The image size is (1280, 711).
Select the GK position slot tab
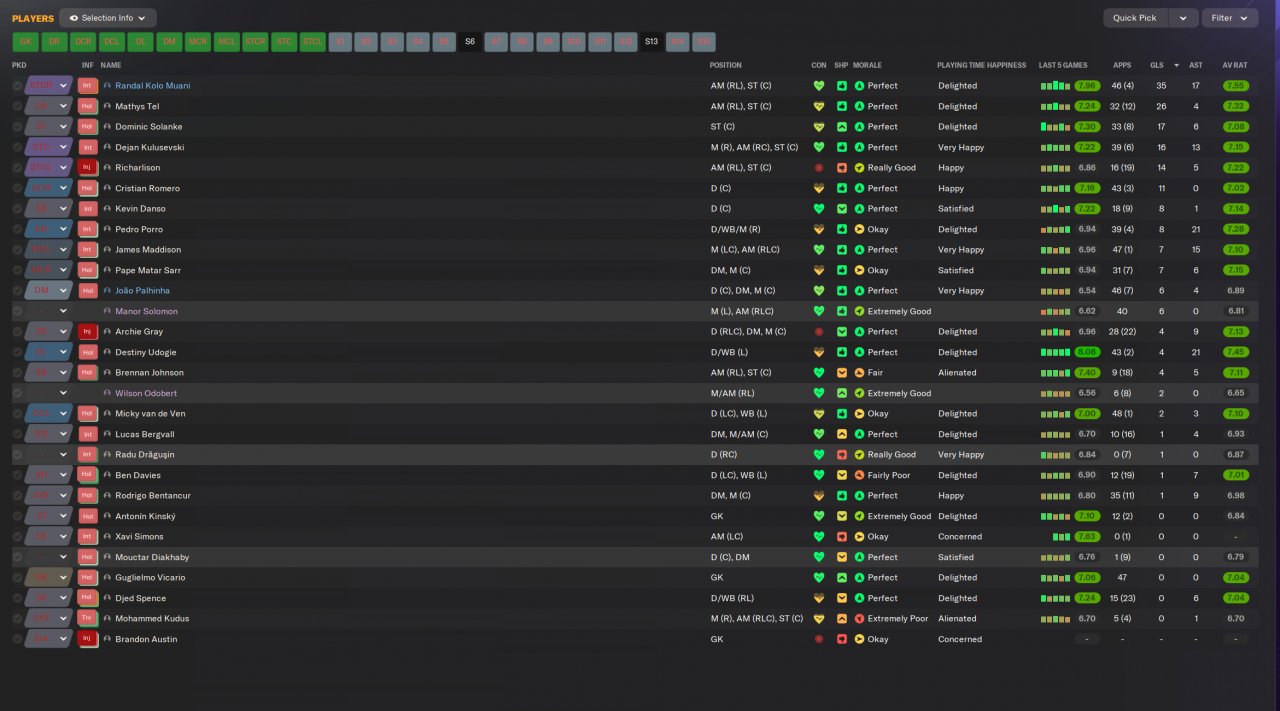pos(26,42)
